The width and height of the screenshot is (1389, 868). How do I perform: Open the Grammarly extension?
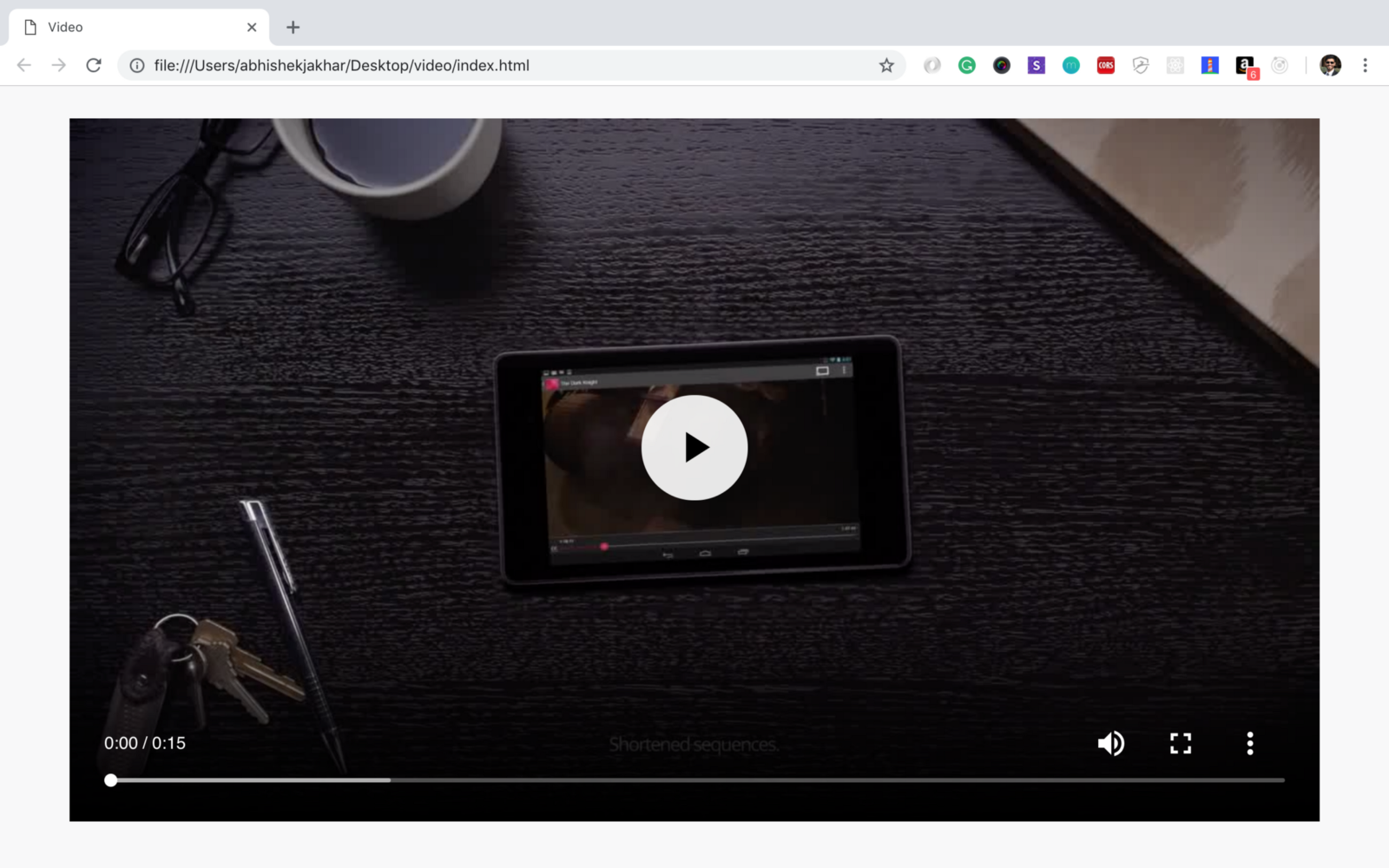tap(967, 65)
